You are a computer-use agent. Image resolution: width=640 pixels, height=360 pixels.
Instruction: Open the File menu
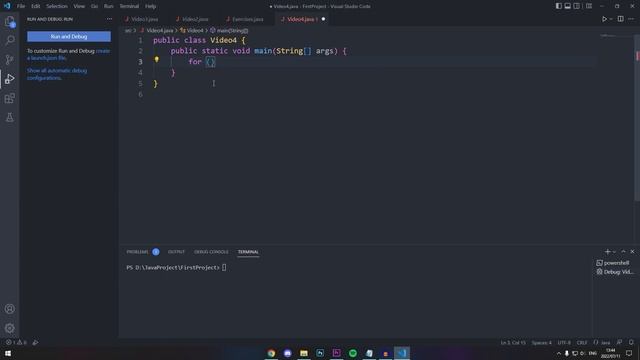21,6
